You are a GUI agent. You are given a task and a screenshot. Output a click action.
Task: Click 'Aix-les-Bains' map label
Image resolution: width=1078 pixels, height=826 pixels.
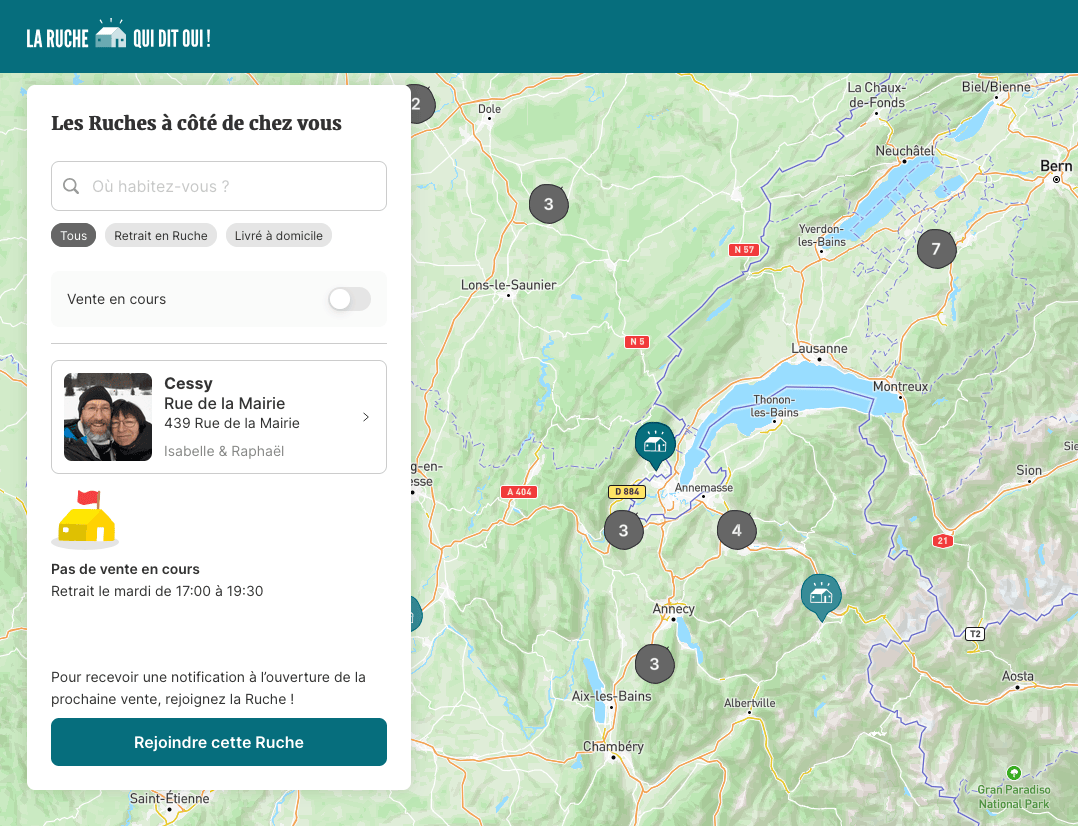611,696
